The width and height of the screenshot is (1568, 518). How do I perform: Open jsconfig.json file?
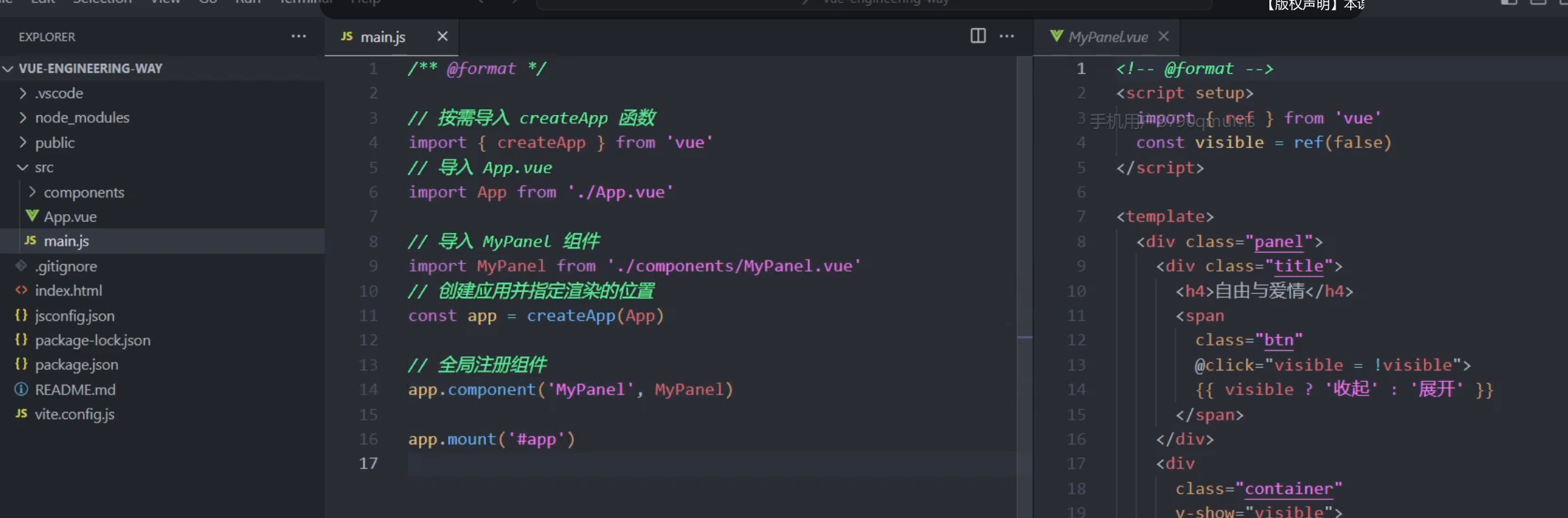pos(162,315)
